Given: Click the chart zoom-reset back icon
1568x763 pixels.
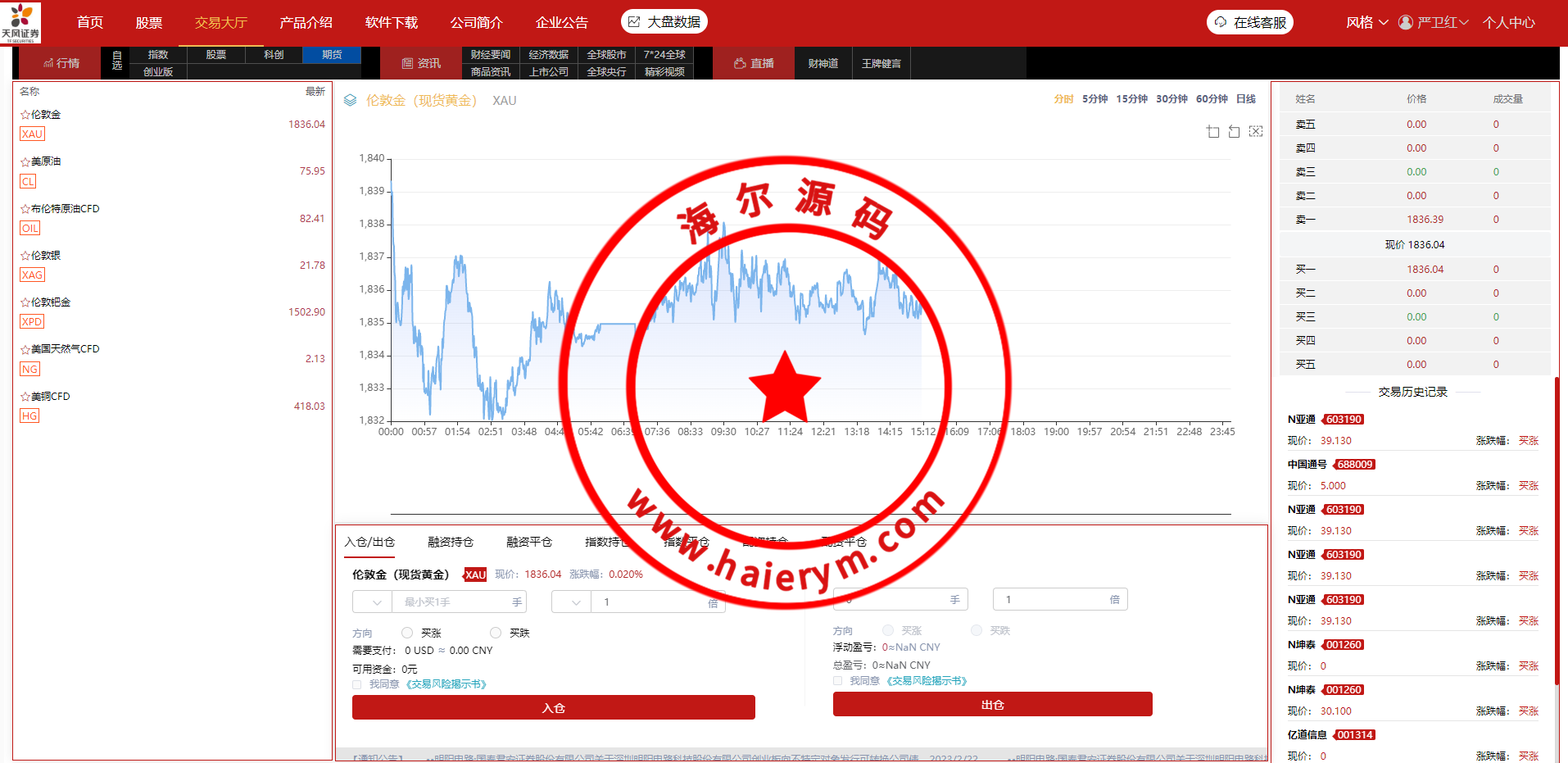Looking at the screenshot, I should [1234, 132].
